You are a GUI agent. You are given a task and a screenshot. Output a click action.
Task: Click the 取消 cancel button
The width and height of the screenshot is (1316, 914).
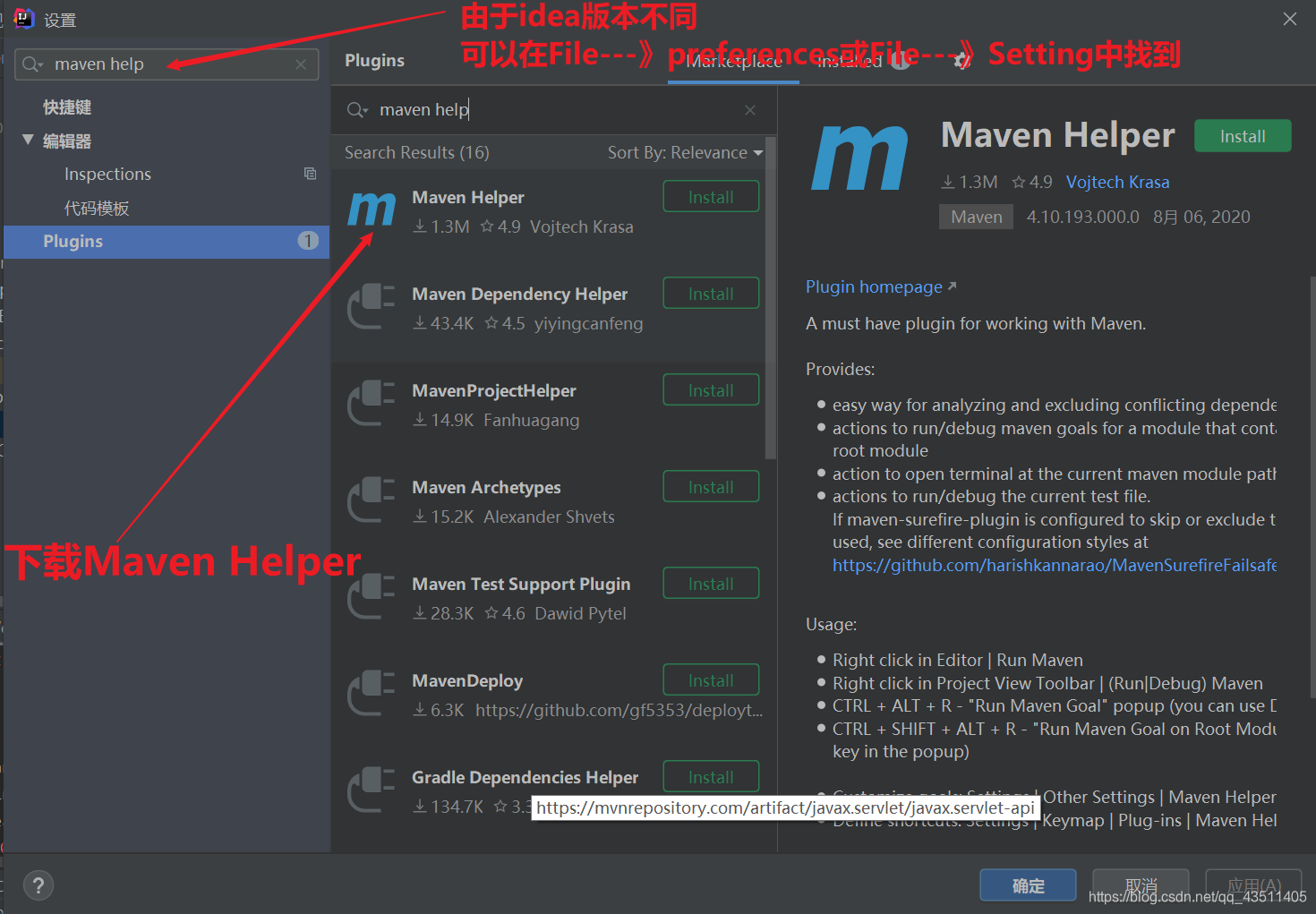[1141, 885]
